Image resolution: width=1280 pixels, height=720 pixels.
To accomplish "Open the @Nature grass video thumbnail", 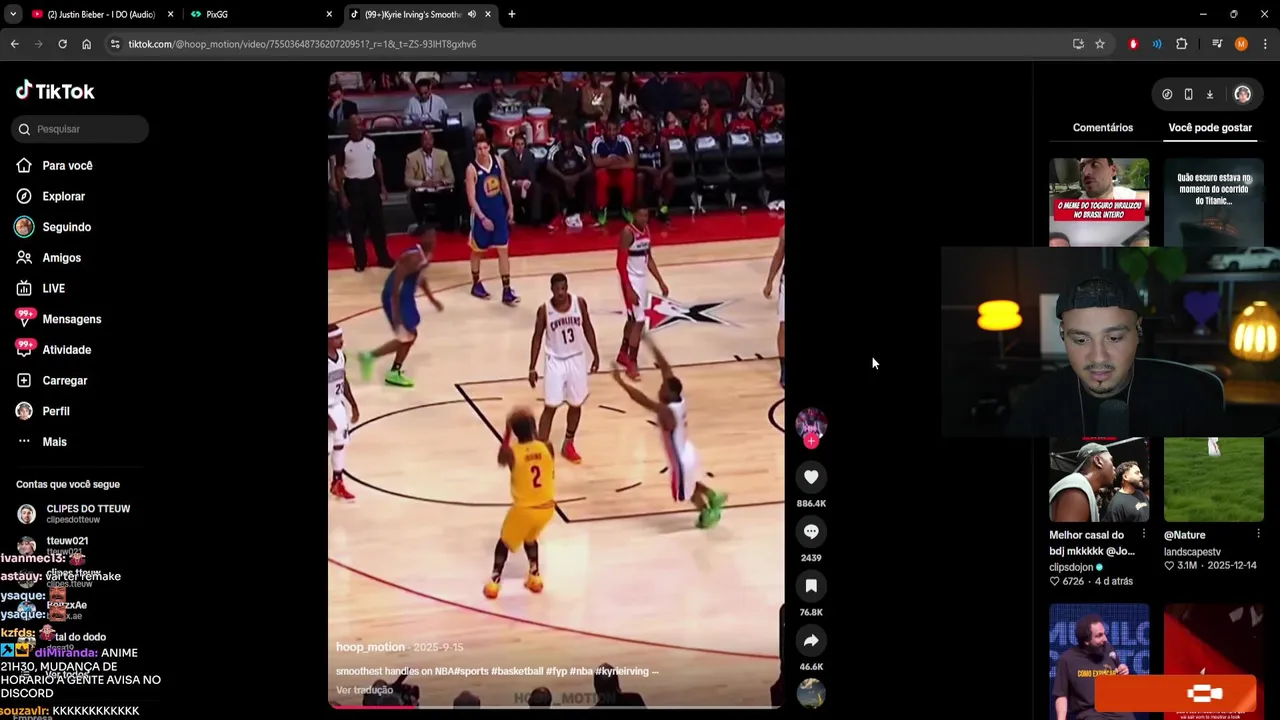I will [1214, 479].
